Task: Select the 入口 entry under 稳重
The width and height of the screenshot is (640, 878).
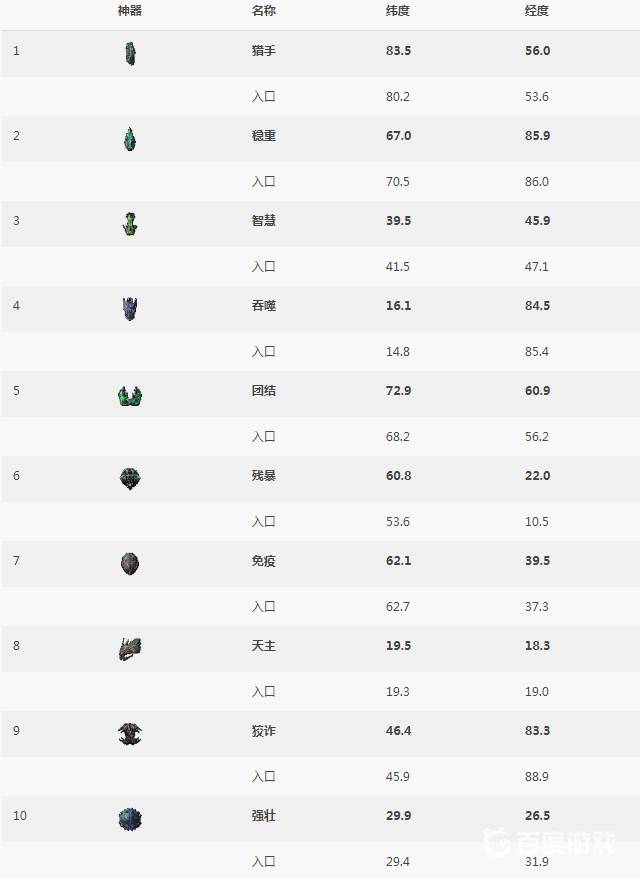Action: tap(263, 181)
